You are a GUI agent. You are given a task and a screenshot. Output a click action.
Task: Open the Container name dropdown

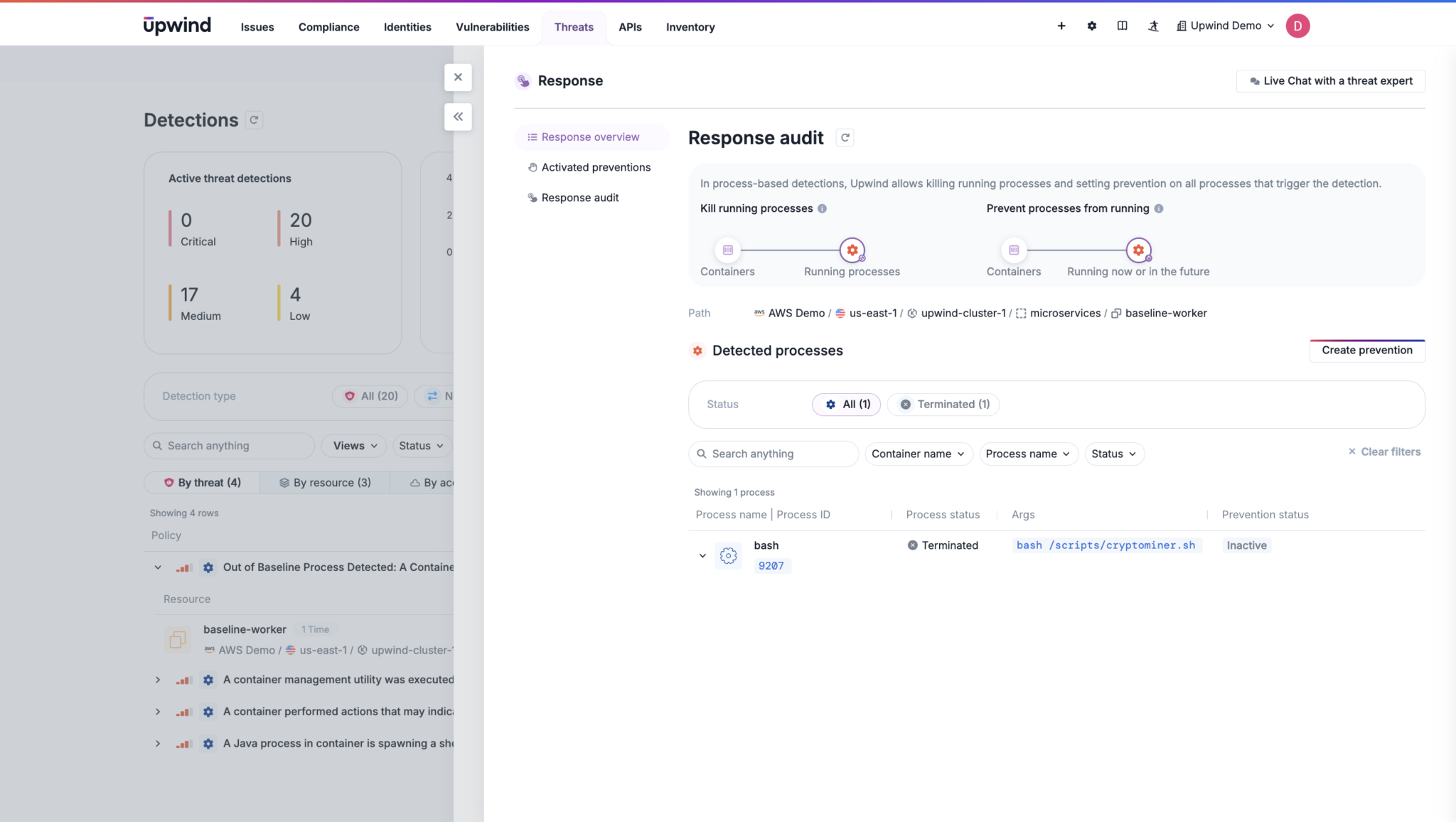(x=918, y=454)
